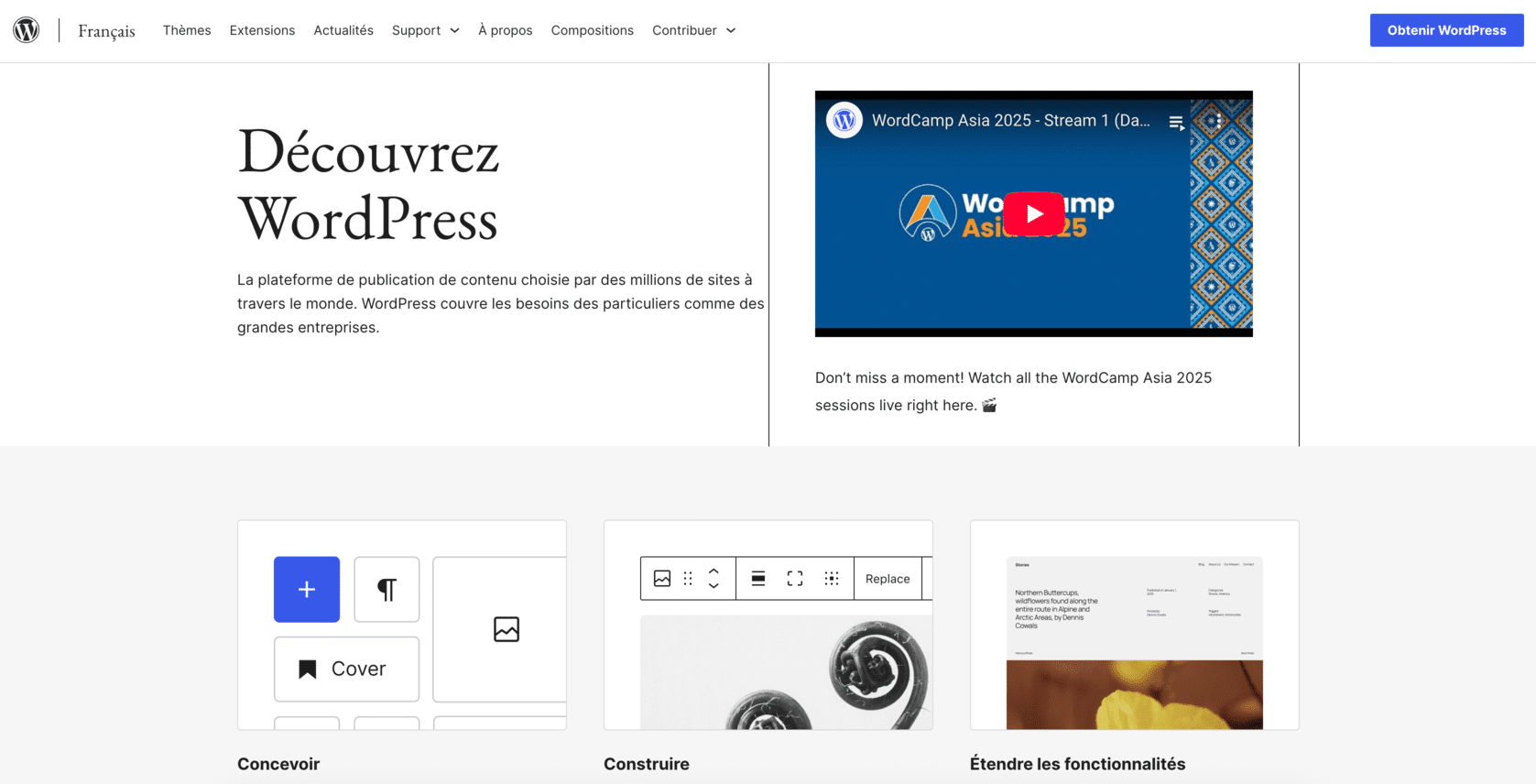Click the Obtenir WordPress button

click(x=1446, y=30)
